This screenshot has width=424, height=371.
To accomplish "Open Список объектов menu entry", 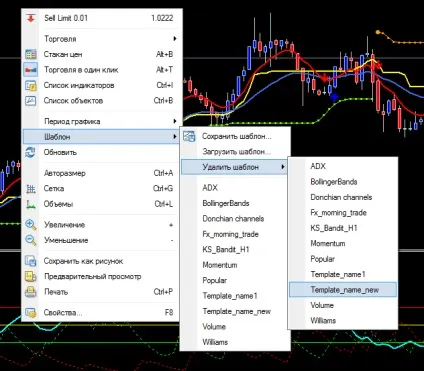I will (x=102, y=101).
